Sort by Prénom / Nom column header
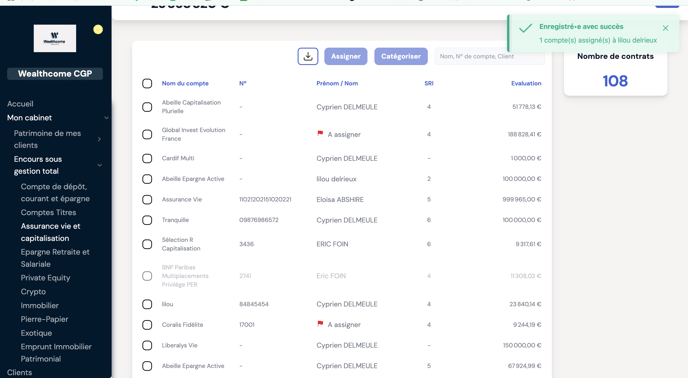This screenshot has height=378, width=688. pos(337,83)
